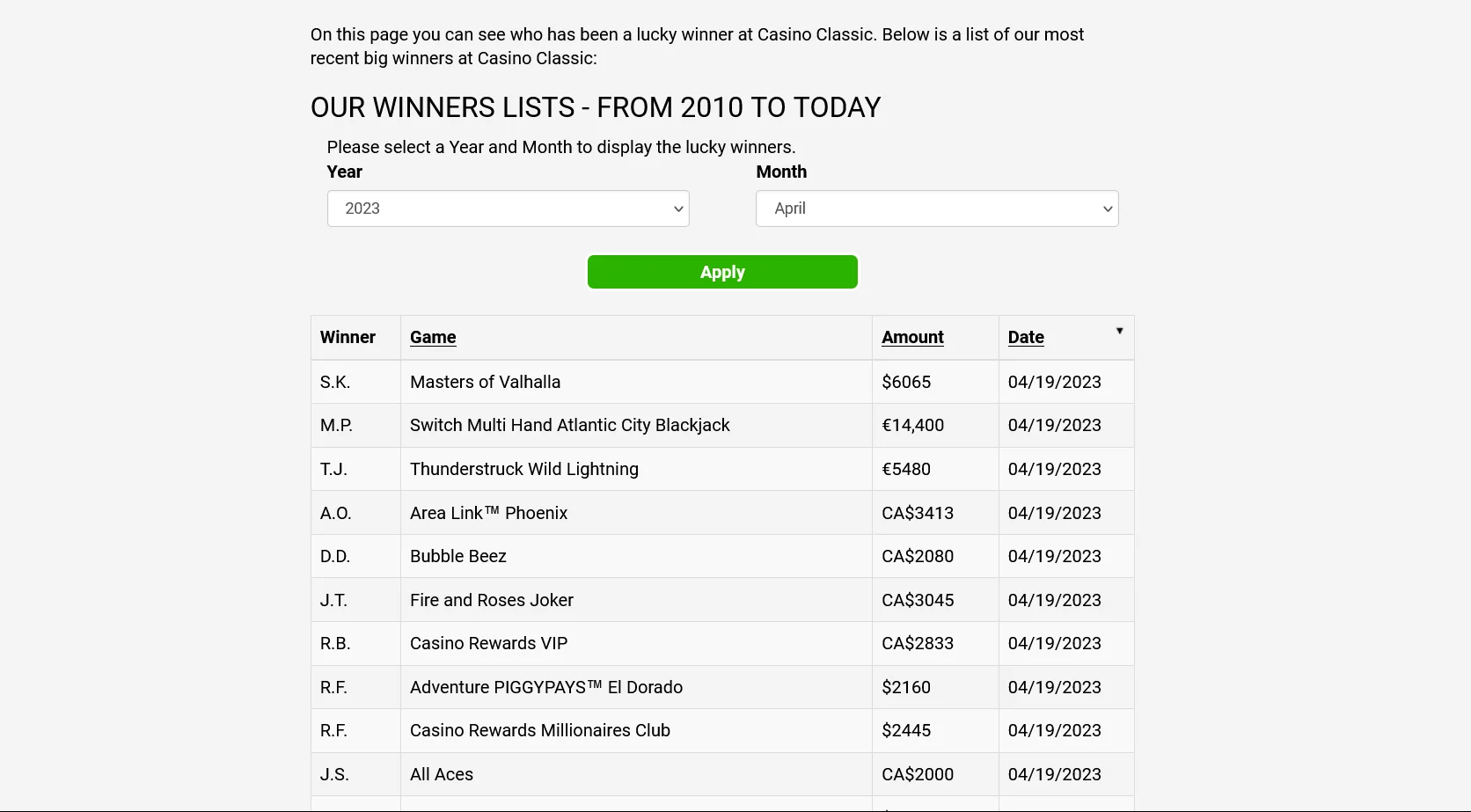
Task: Click the €14,400 amount cell
Action: click(935, 425)
